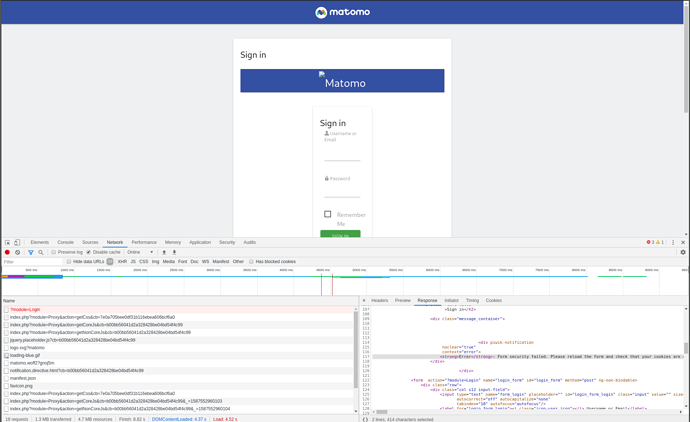Export HAR file with download arrow
The width and height of the screenshot is (690, 422).
pyautogui.click(x=174, y=252)
